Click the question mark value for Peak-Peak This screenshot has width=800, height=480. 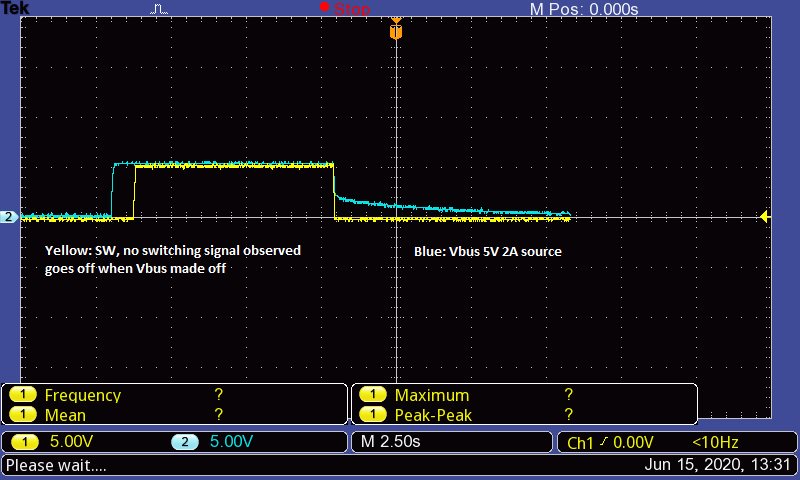(568, 414)
